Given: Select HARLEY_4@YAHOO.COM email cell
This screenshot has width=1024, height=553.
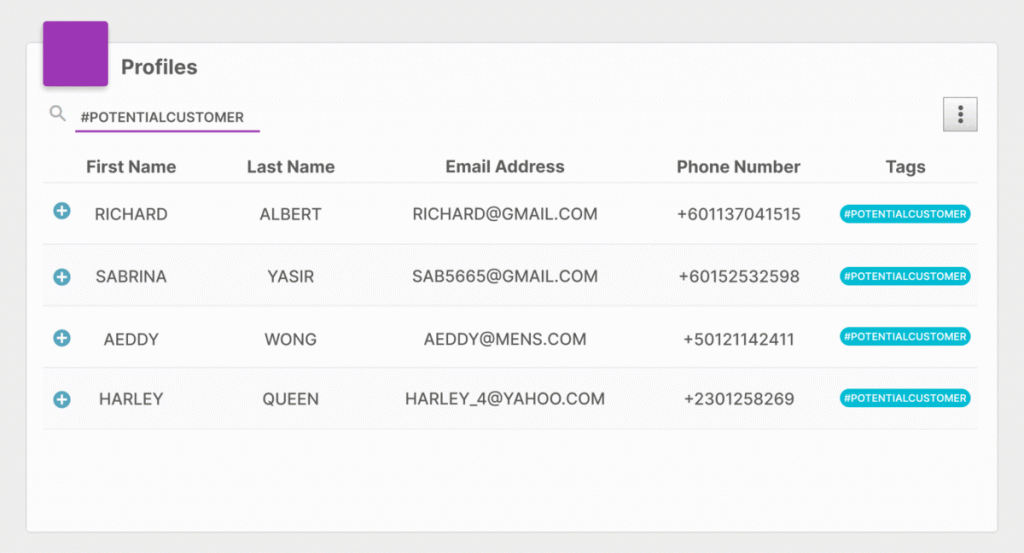Looking at the screenshot, I should [x=505, y=399].
